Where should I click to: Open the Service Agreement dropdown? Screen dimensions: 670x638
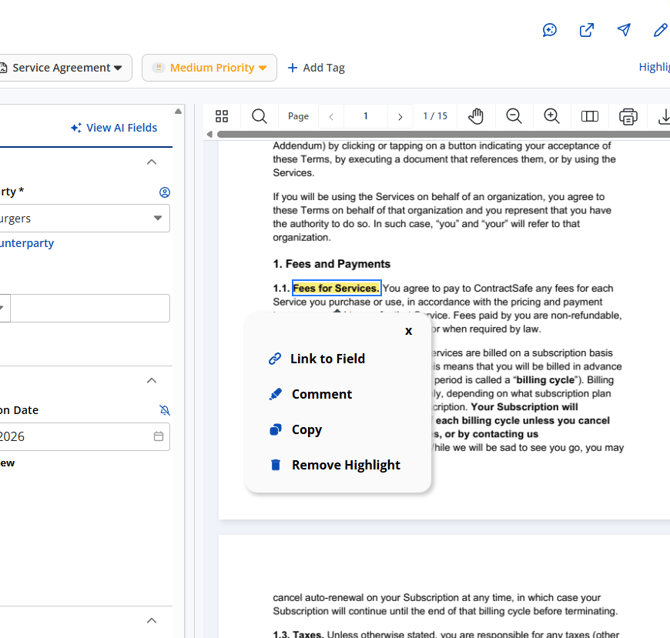66,68
